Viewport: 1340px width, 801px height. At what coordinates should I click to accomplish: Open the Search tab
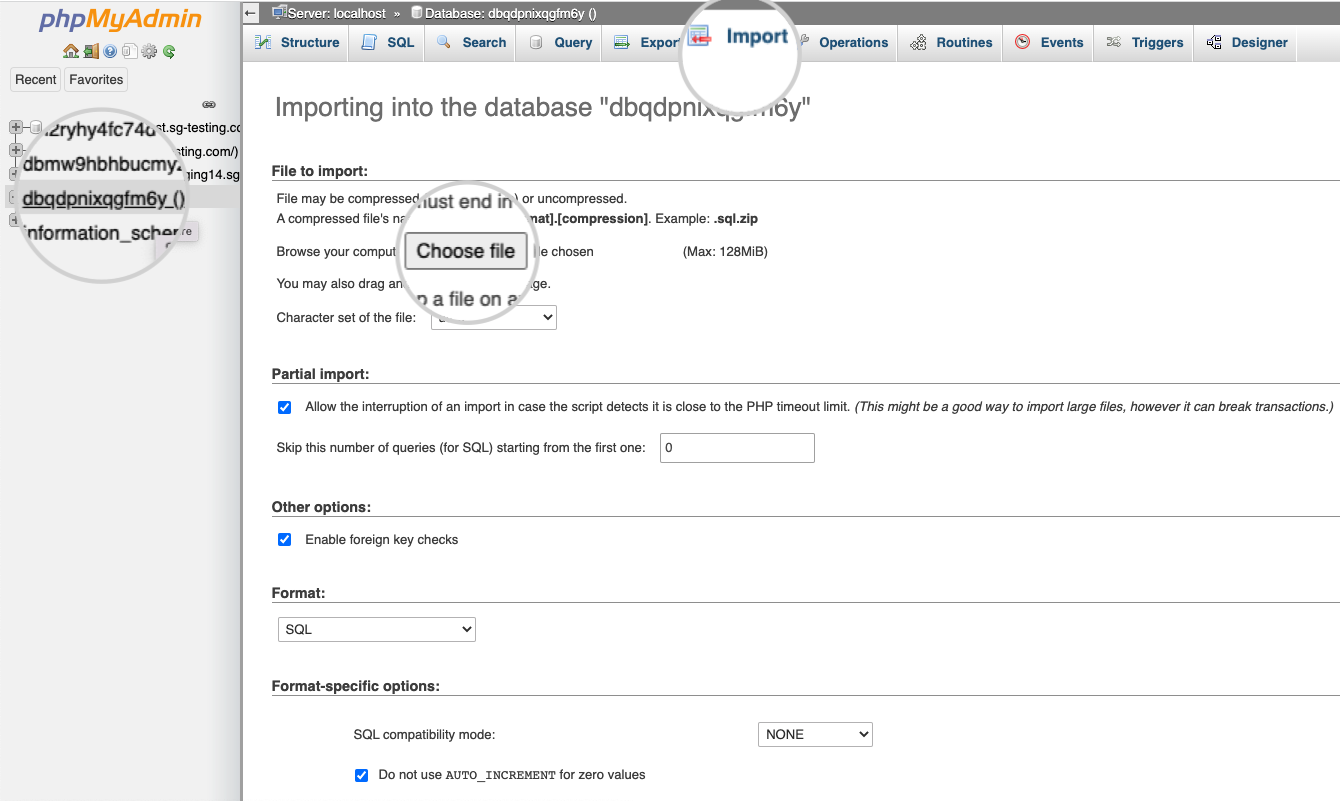[470, 43]
